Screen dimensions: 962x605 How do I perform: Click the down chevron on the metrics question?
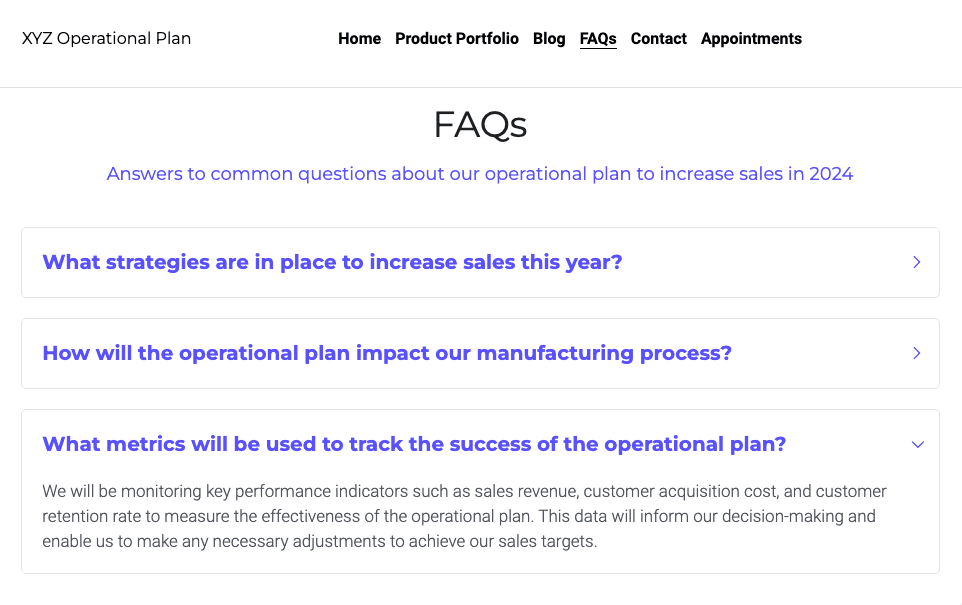918,444
